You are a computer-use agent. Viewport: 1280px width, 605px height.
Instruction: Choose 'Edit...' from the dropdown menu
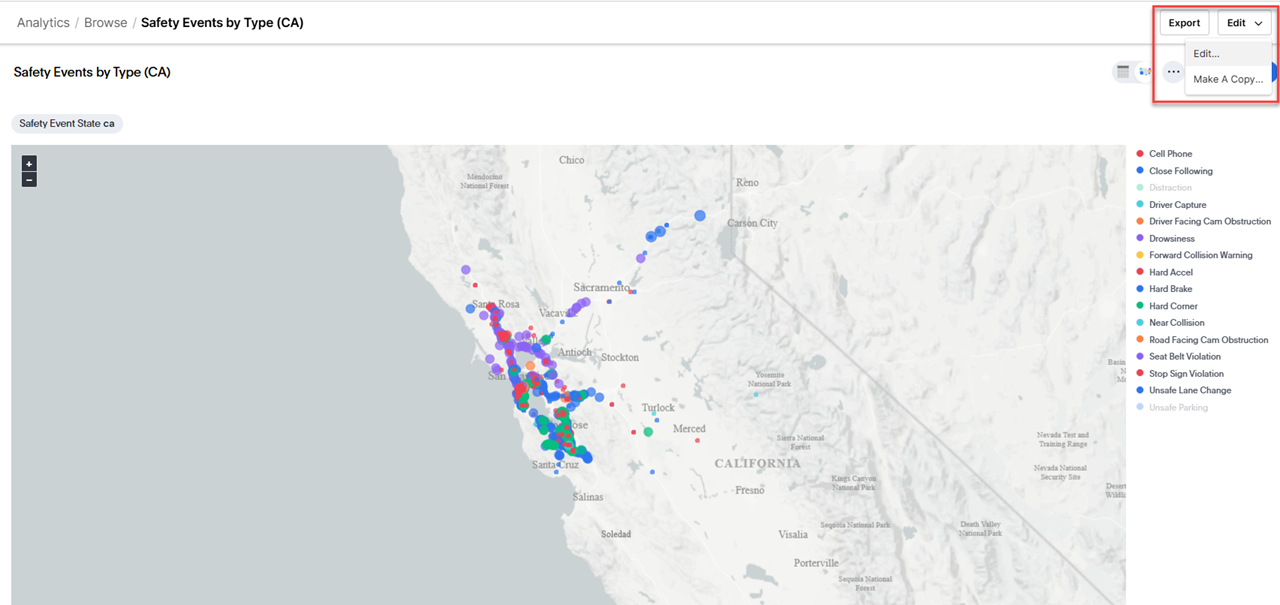coord(1228,54)
